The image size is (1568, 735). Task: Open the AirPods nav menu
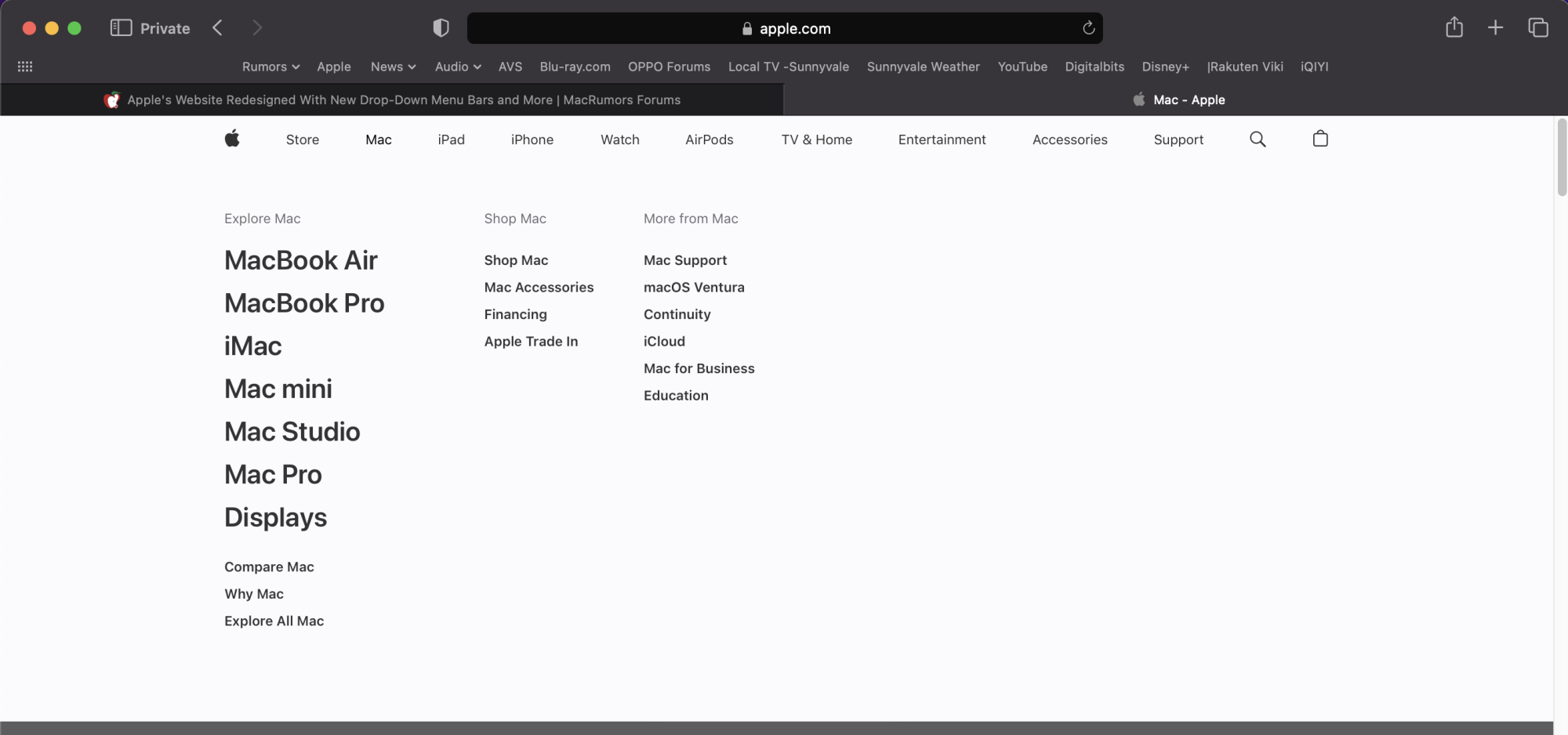(x=710, y=139)
